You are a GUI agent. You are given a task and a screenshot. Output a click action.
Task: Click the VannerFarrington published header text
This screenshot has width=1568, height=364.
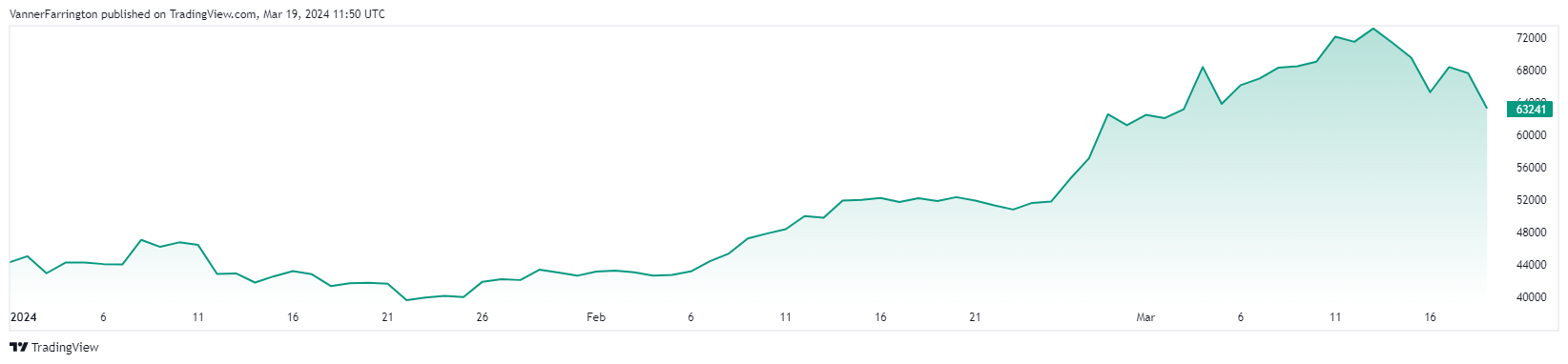point(197,14)
